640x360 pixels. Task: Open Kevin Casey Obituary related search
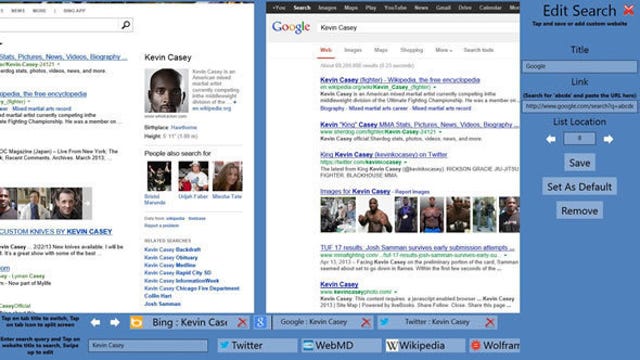click(171, 258)
